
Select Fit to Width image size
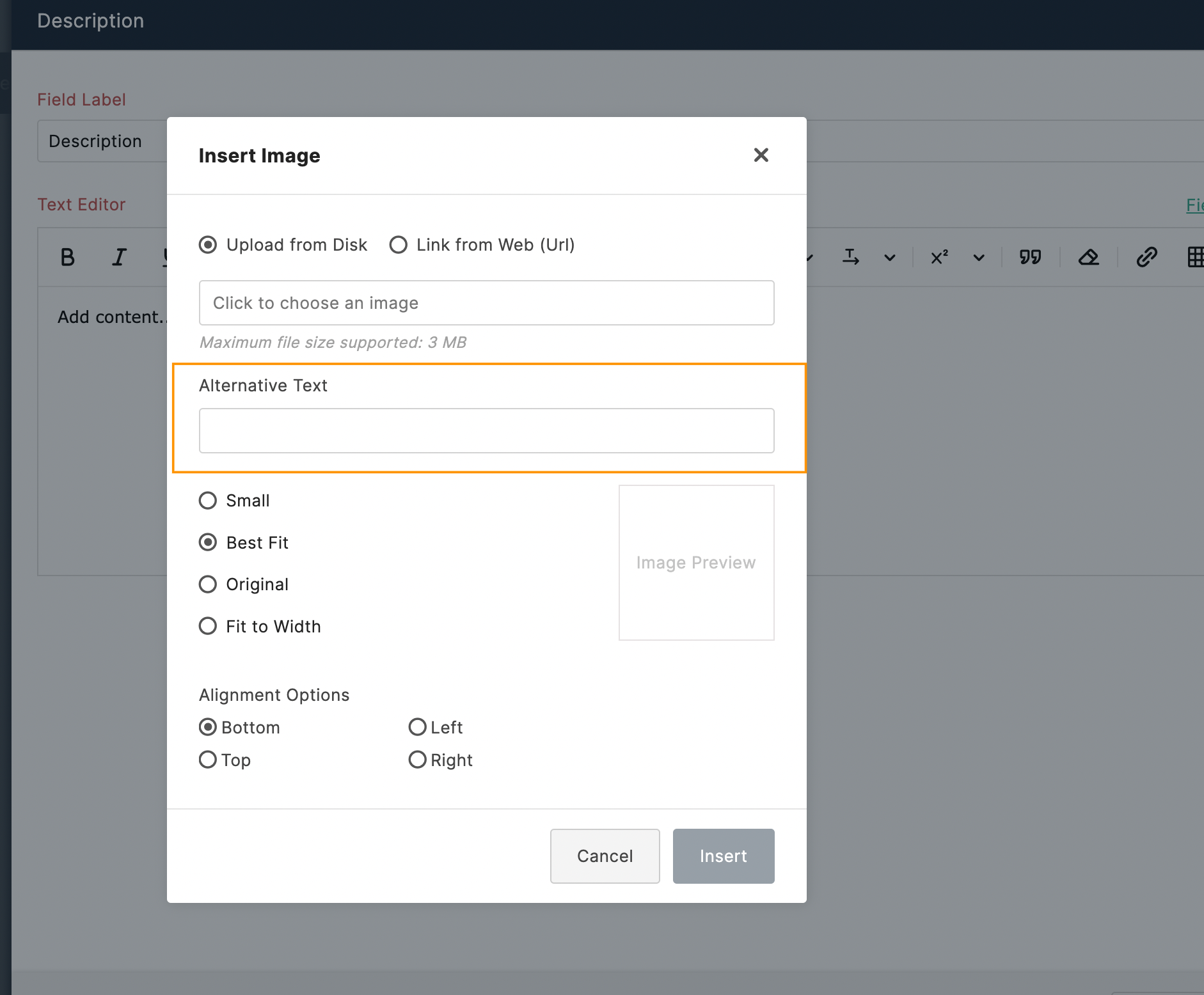pos(208,626)
